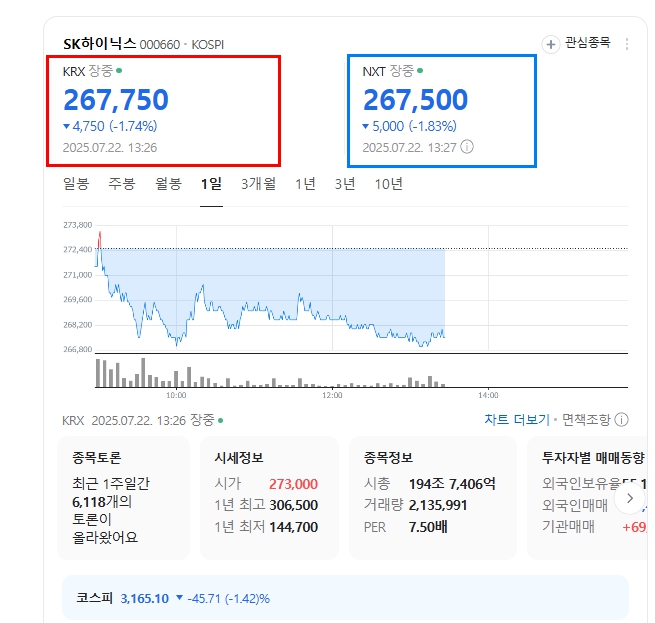
Task: Click the info icon next to 면책조항
Action: click(621, 420)
